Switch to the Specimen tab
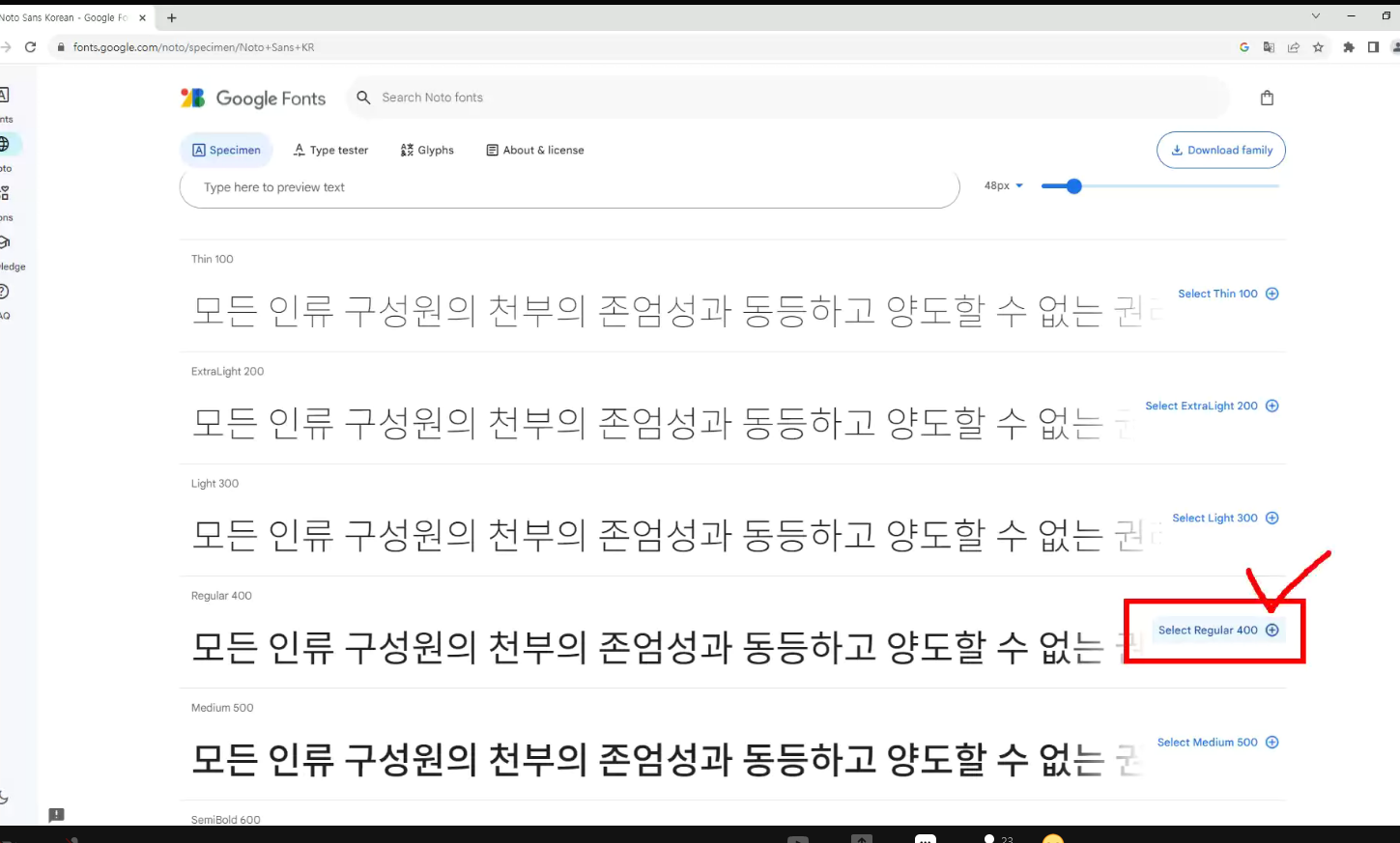The height and width of the screenshot is (843, 1400). [x=227, y=150]
